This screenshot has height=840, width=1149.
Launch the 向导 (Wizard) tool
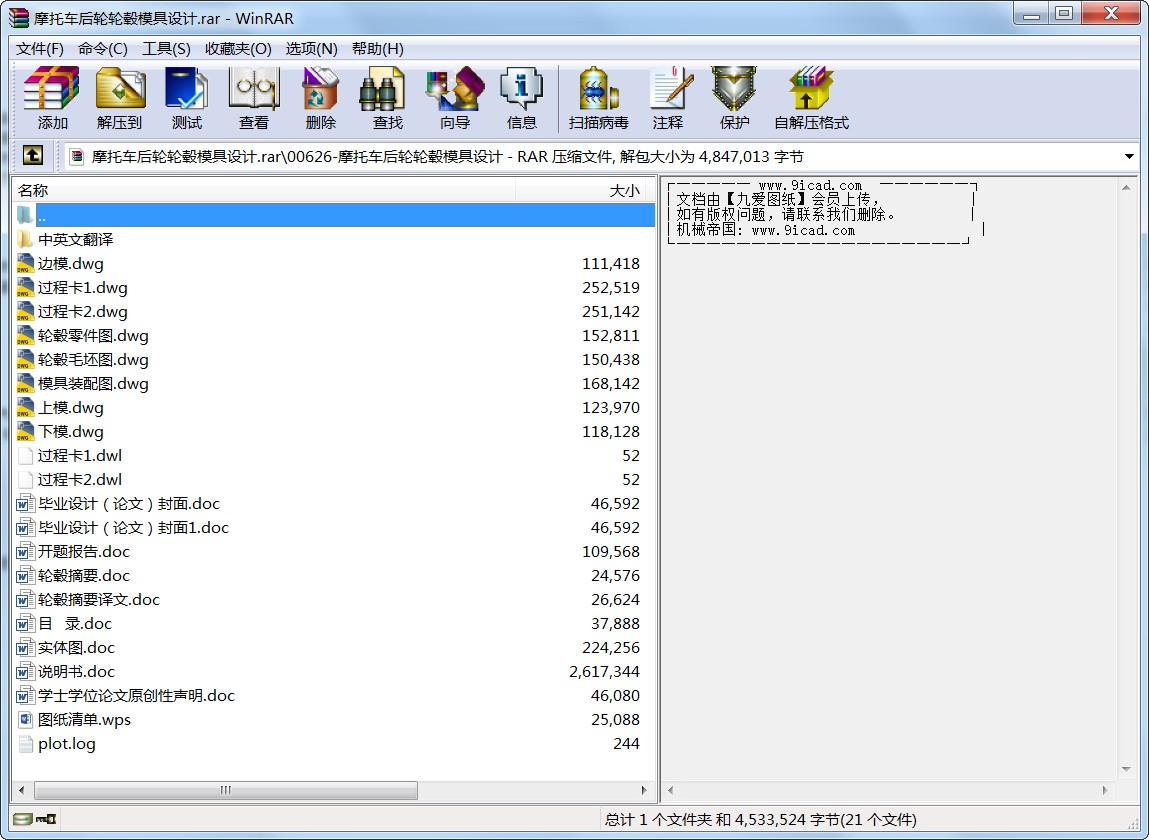[454, 98]
